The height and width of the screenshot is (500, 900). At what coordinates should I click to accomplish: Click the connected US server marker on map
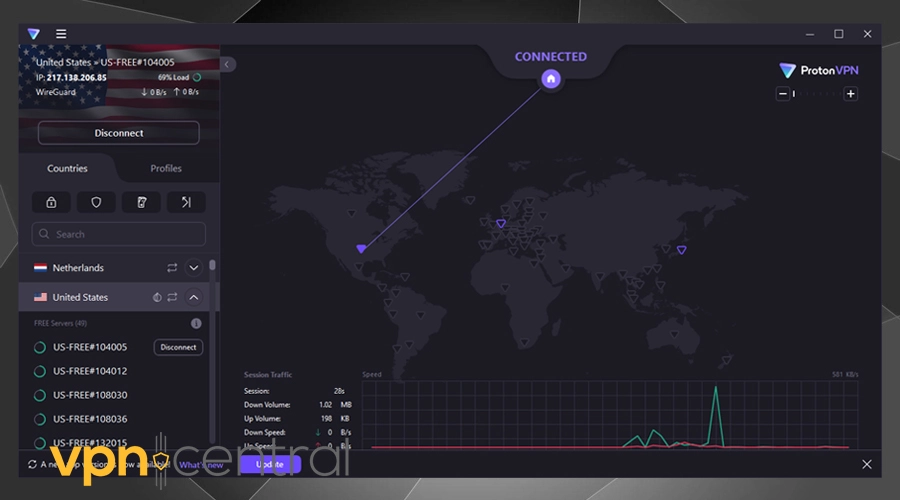click(x=361, y=249)
